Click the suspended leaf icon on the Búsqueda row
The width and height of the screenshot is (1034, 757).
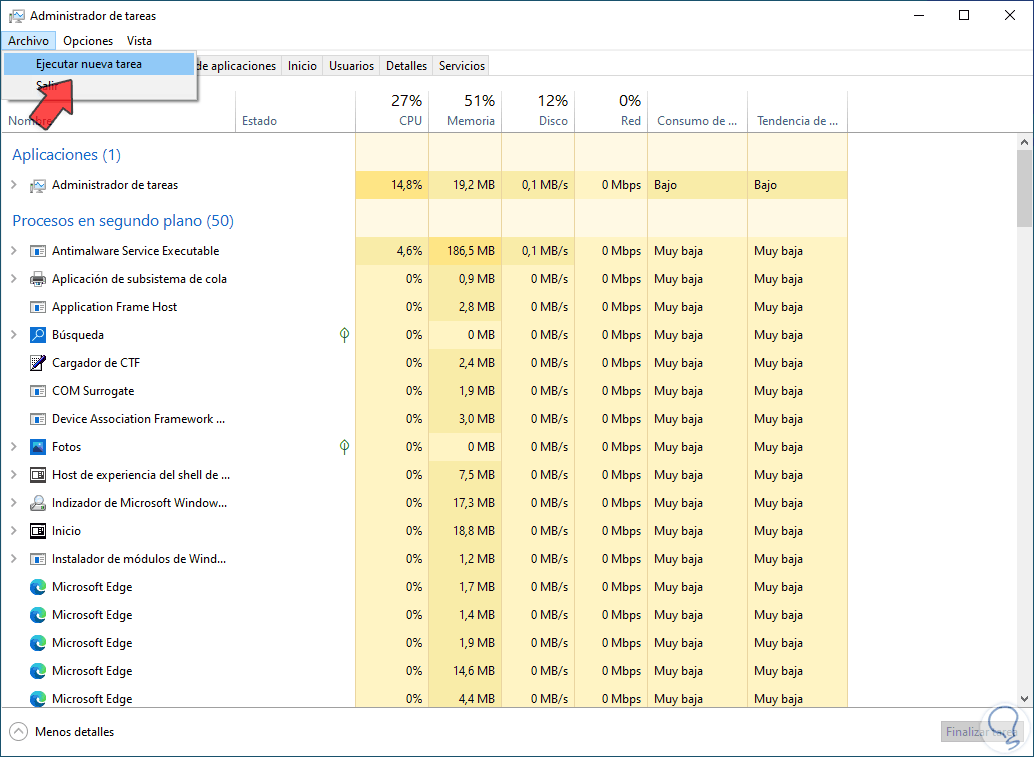(344, 335)
